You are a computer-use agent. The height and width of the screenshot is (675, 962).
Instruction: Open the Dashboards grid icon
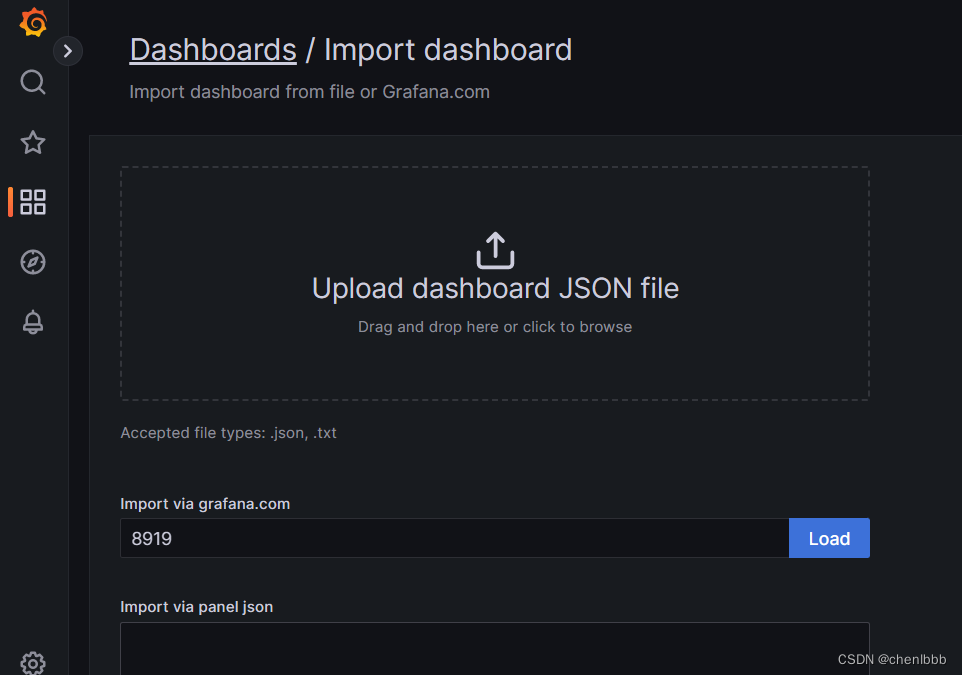pyautogui.click(x=33, y=202)
